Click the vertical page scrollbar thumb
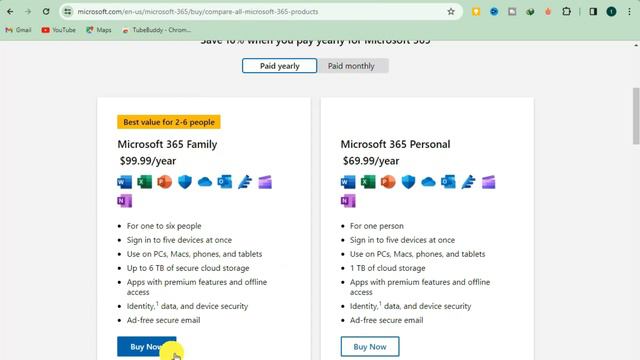The height and width of the screenshot is (360, 640). click(x=636, y=116)
